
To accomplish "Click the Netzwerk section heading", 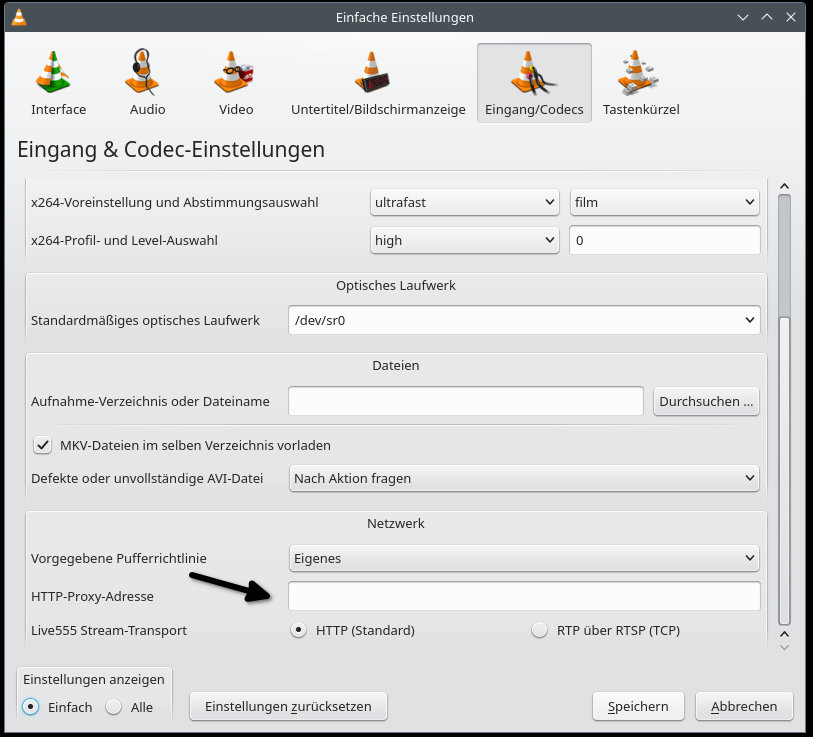I will tap(396, 523).
